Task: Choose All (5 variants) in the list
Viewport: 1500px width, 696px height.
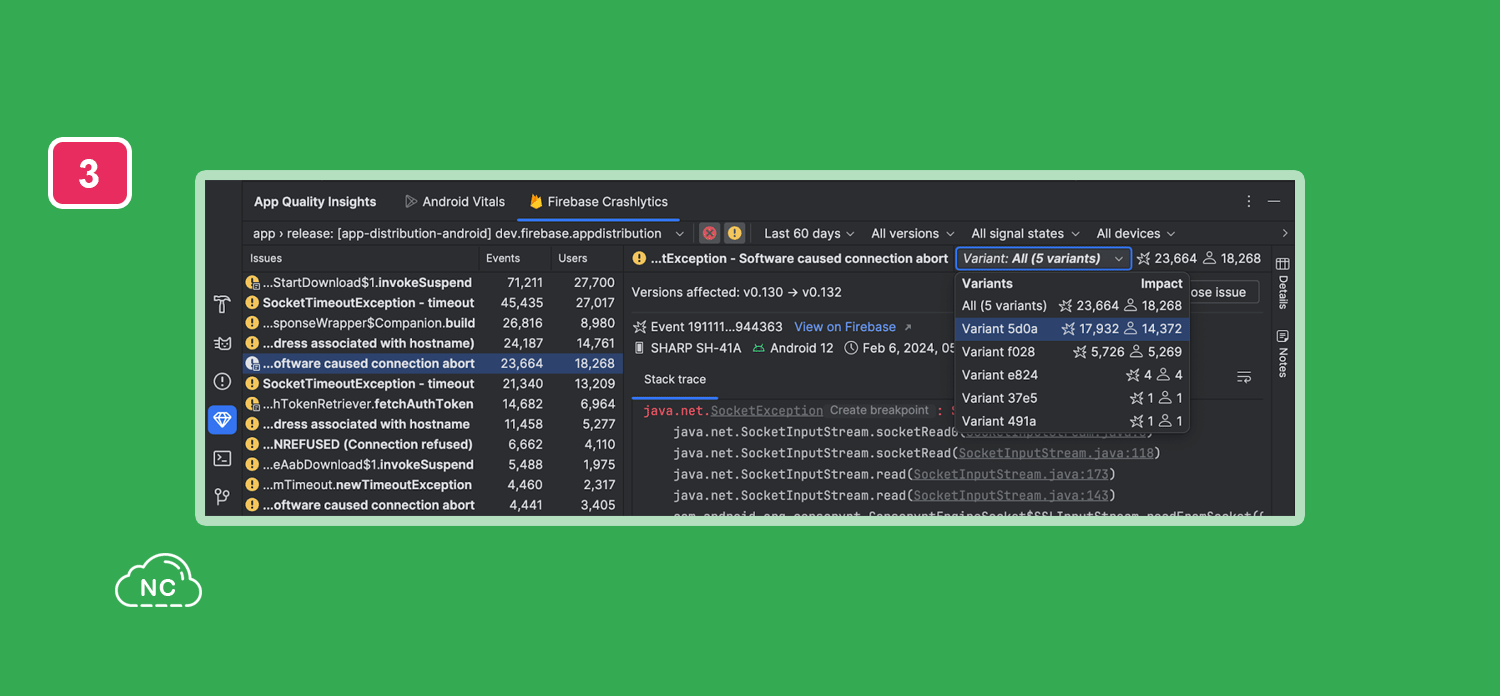Action: [1072, 305]
